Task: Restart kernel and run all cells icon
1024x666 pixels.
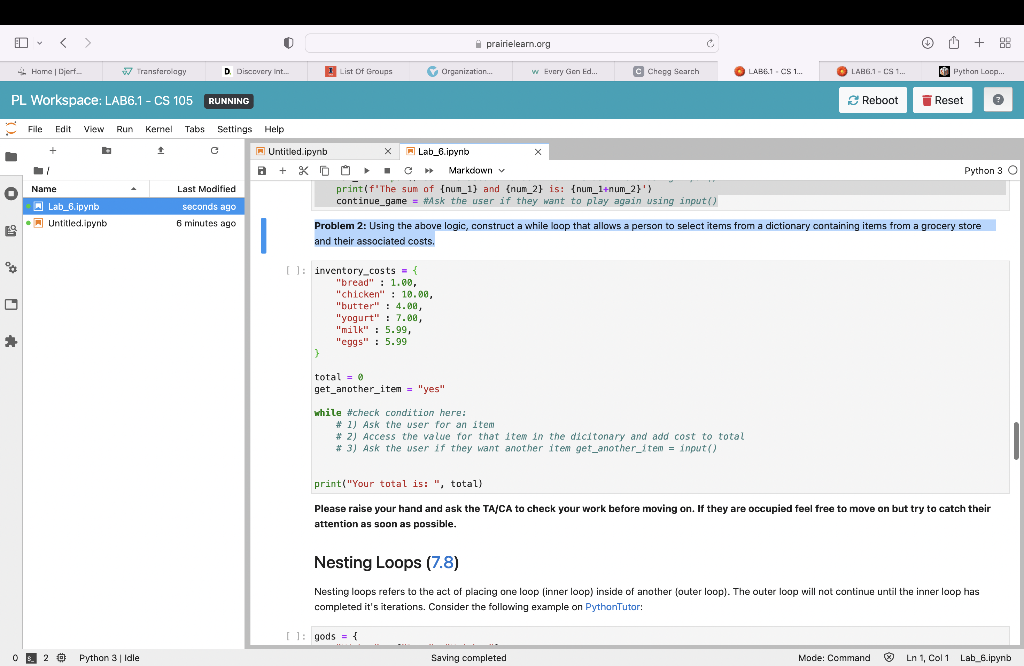Action: pos(429,171)
